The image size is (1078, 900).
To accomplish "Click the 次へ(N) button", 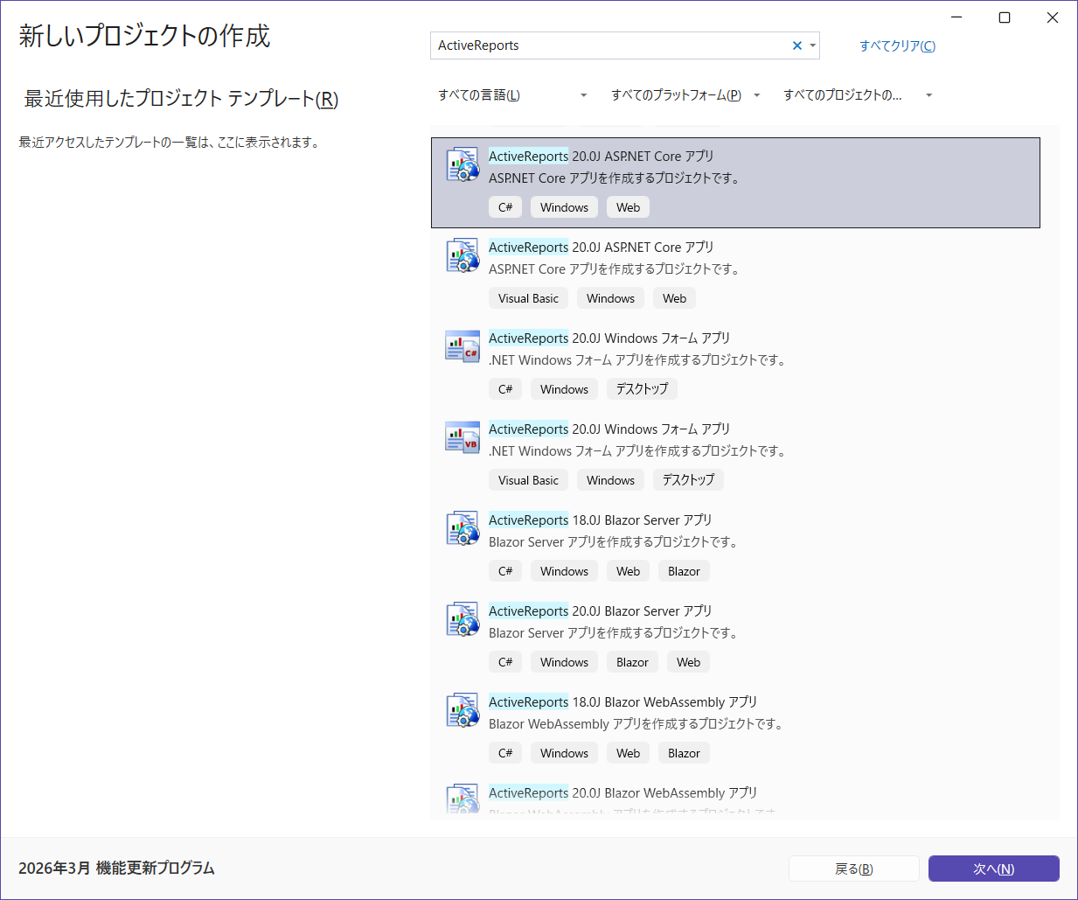I will point(993,868).
